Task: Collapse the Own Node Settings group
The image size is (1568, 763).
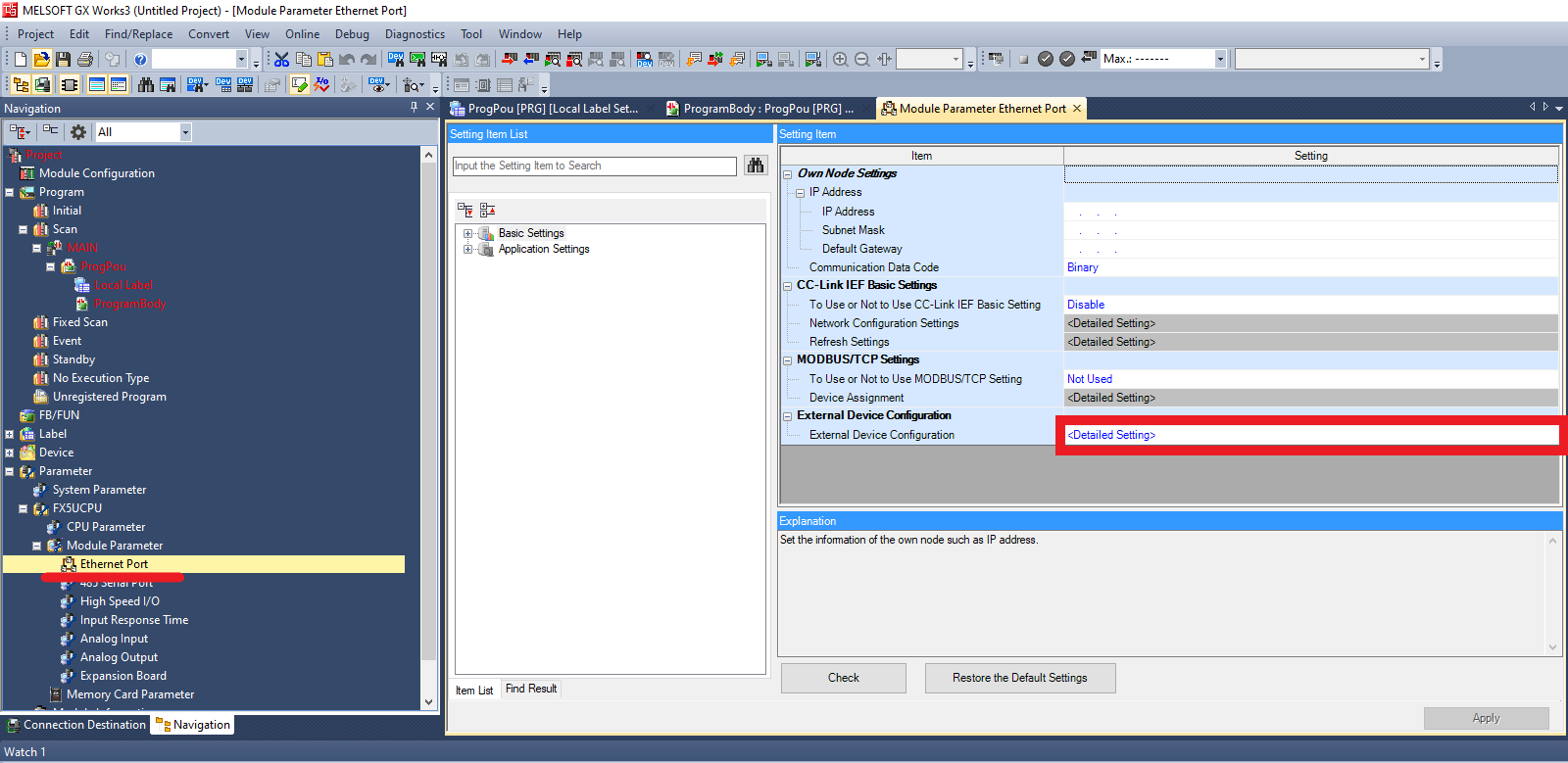Action: tap(788, 174)
